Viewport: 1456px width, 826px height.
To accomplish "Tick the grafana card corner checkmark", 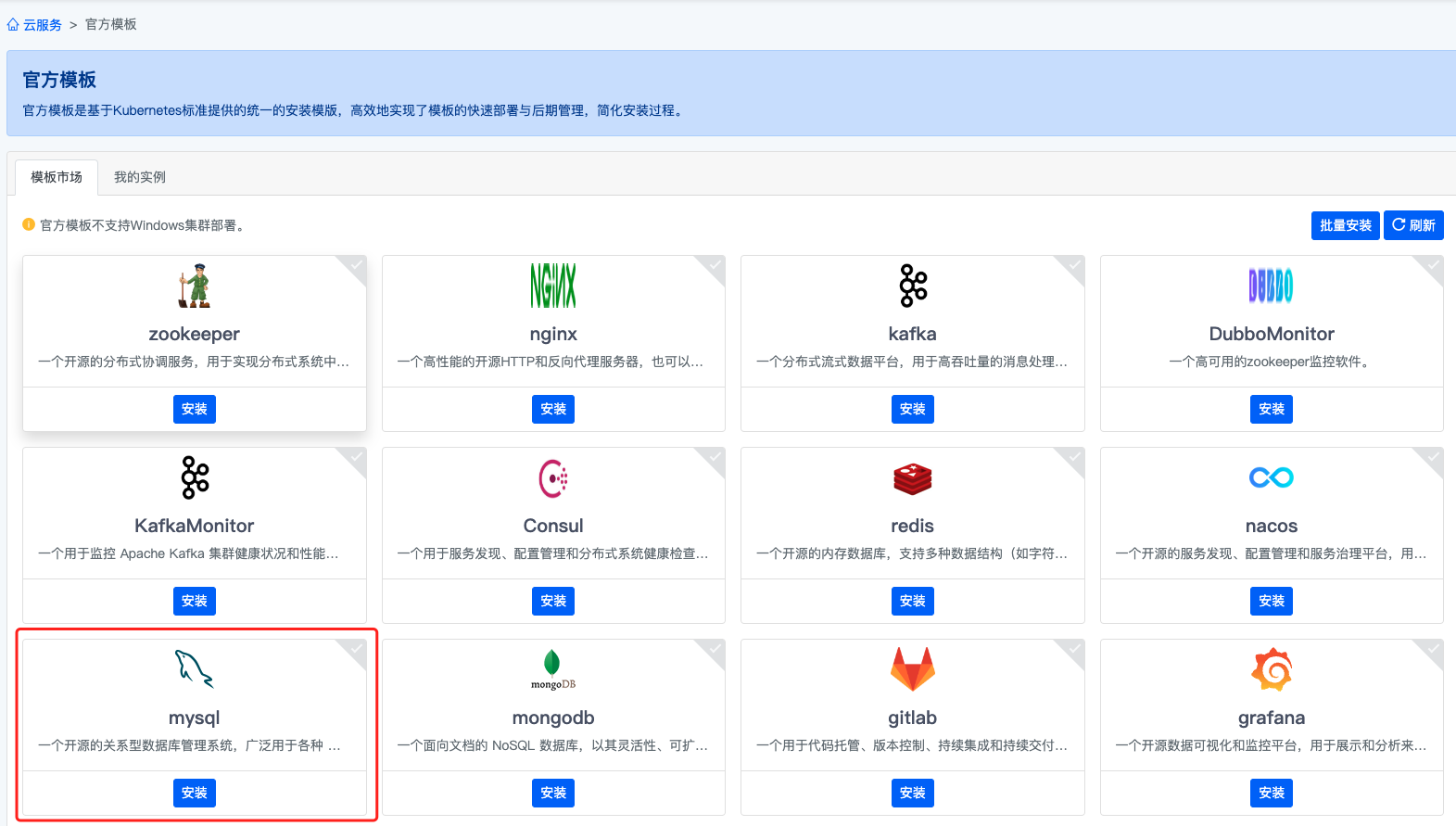I will coord(1434,649).
